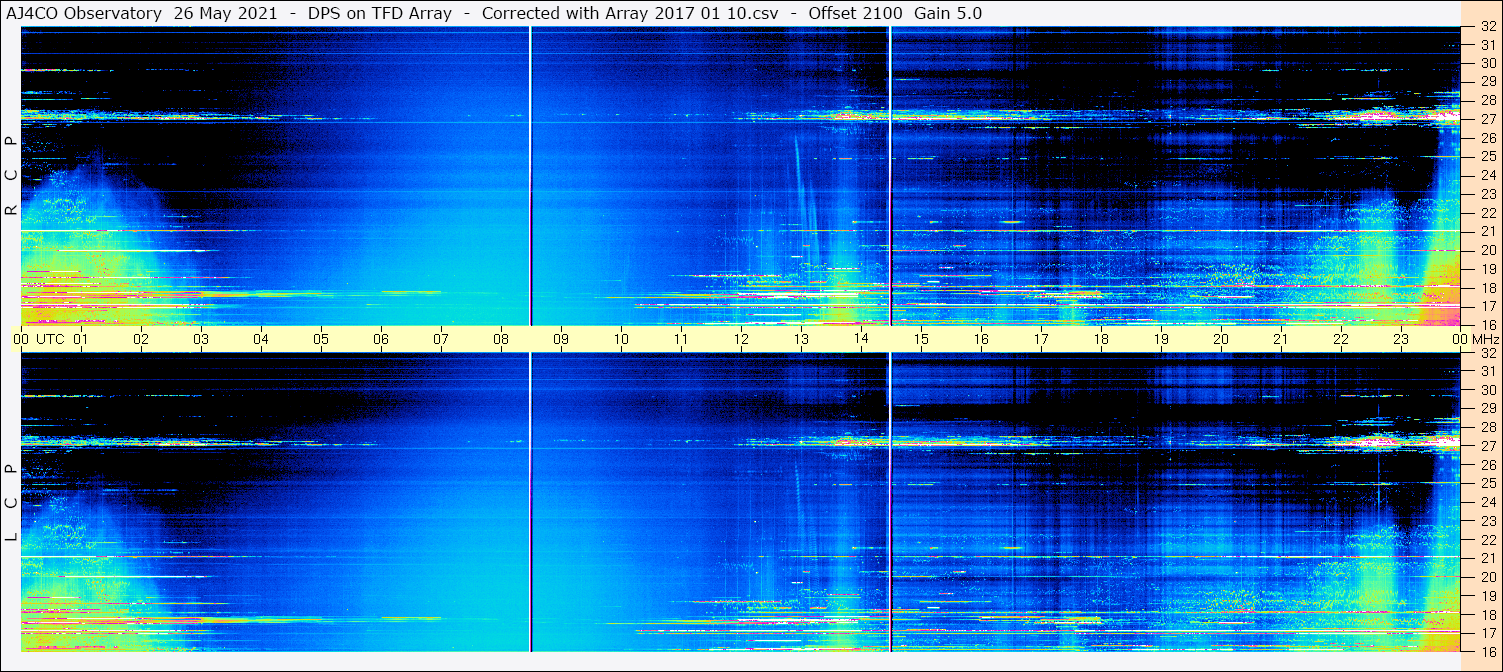Select the 12 hour mark on time axis
Screen dimensions: 1503x672
(741, 339)
